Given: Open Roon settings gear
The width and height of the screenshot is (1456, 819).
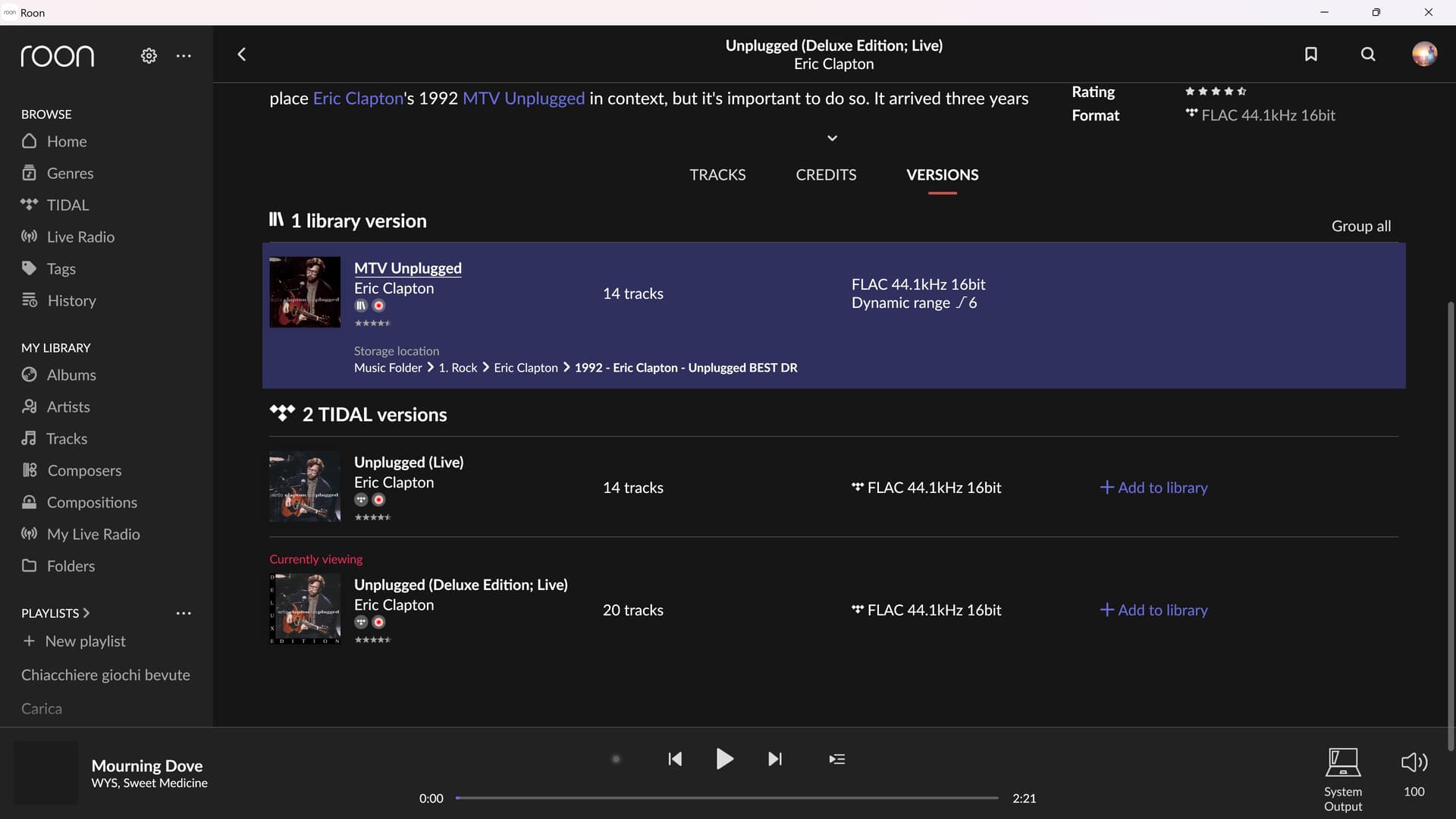Looking at the screenshot, I should [x=149, y=55].
